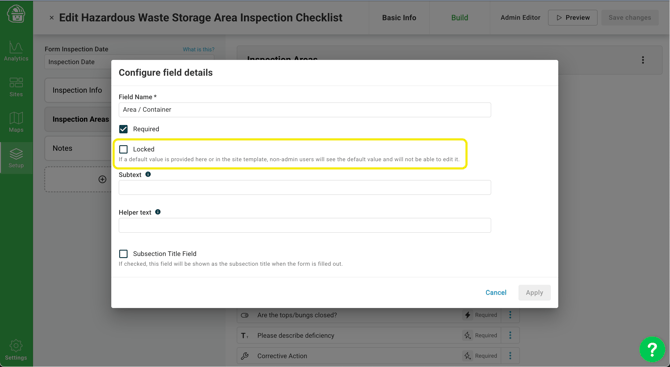Select Inspection Areas section

[x=77, y=119]
